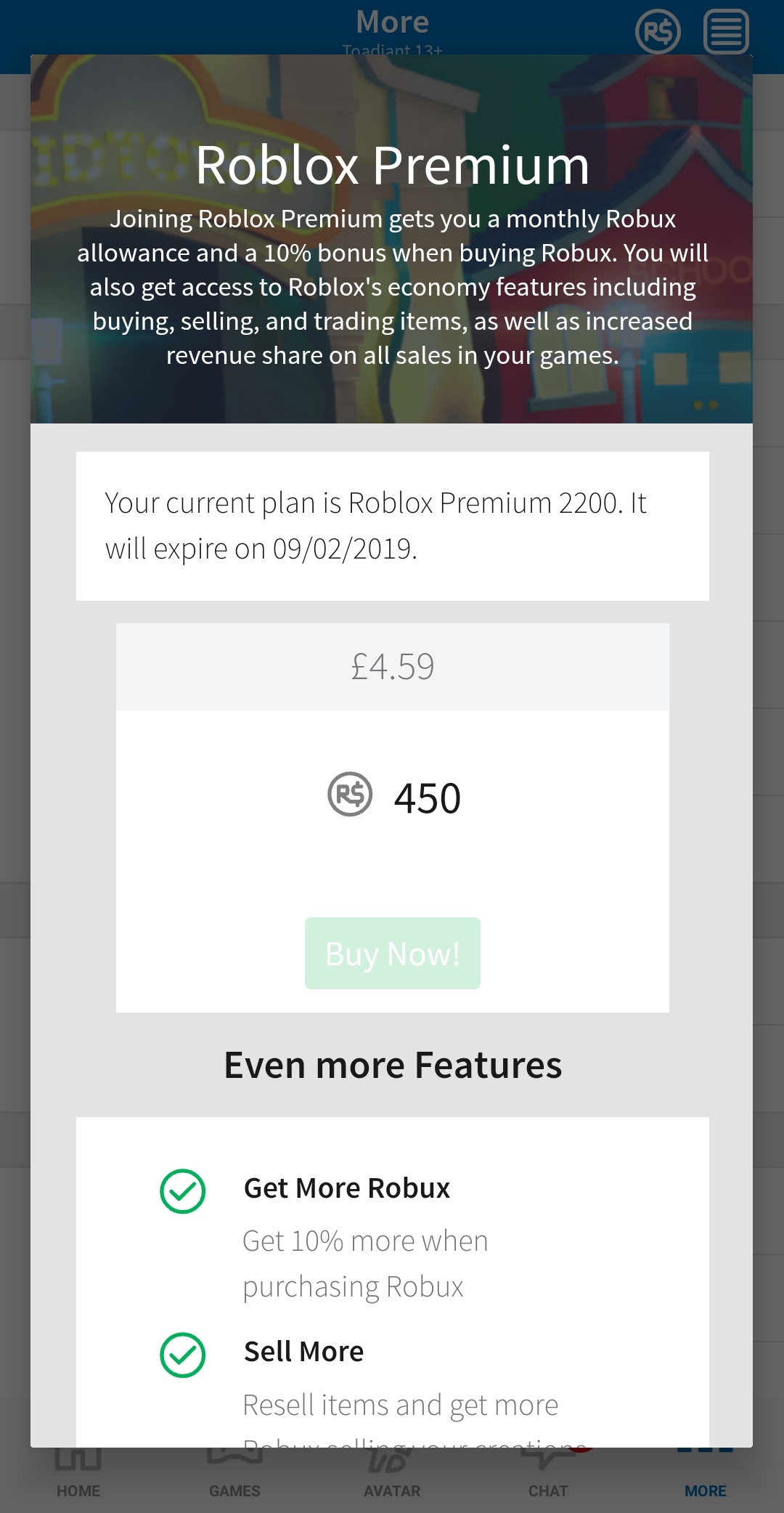Switch to the MORE tab label
784x1513 pixels.
706,1490
